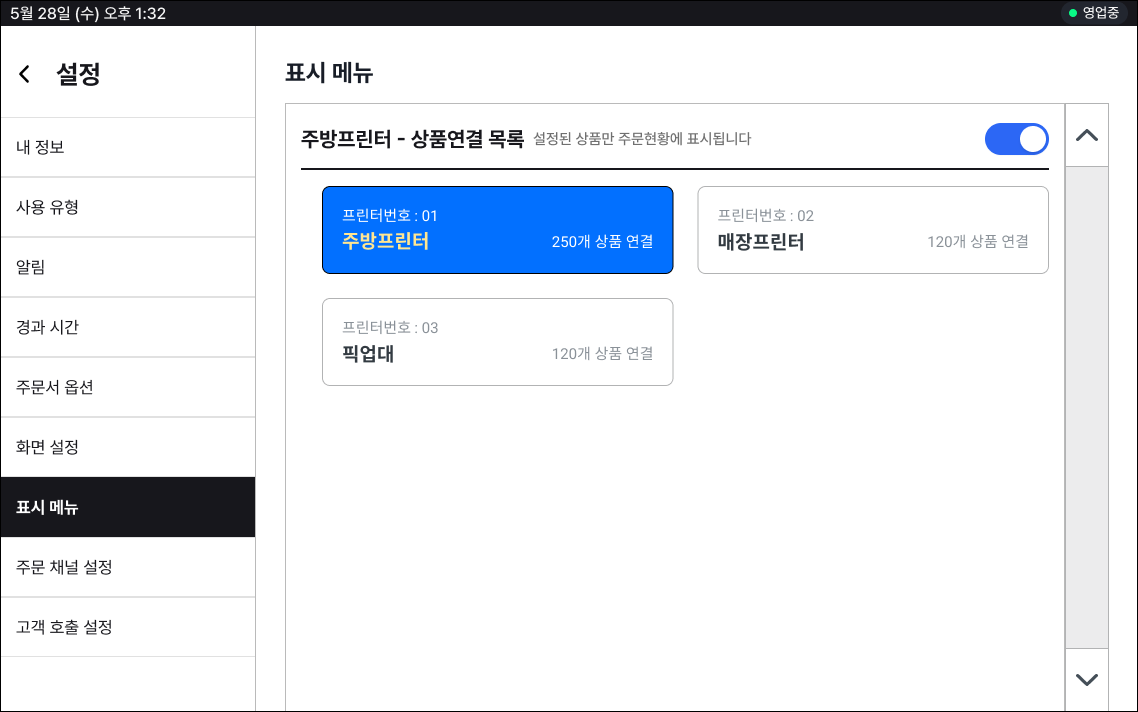The height and width of the screenshot is (712, 1138).
Task: Go to 알림 settings
Action: pyautogui.click(x=127, y=267)
